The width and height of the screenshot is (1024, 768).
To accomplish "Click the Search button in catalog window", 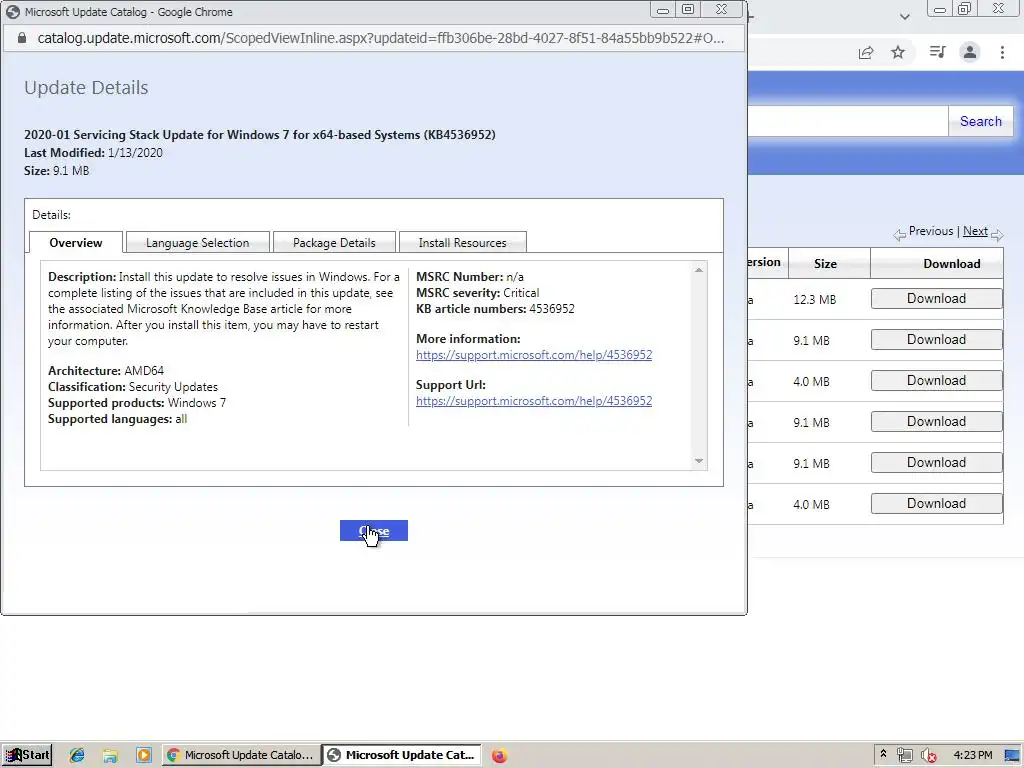I will (x=980, y=121).
